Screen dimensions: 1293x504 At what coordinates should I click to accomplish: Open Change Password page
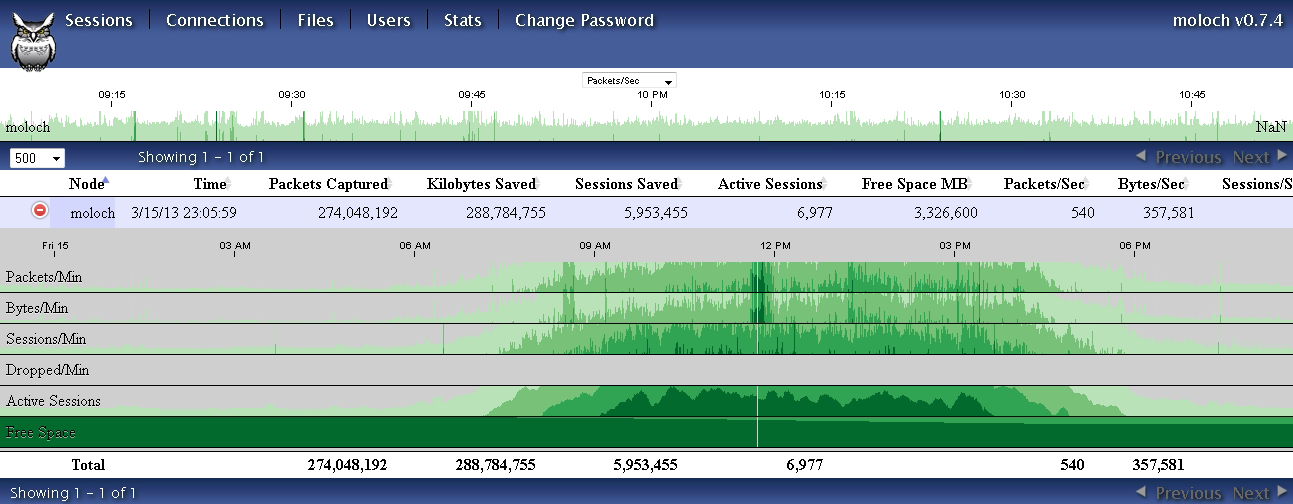point(584,20)
